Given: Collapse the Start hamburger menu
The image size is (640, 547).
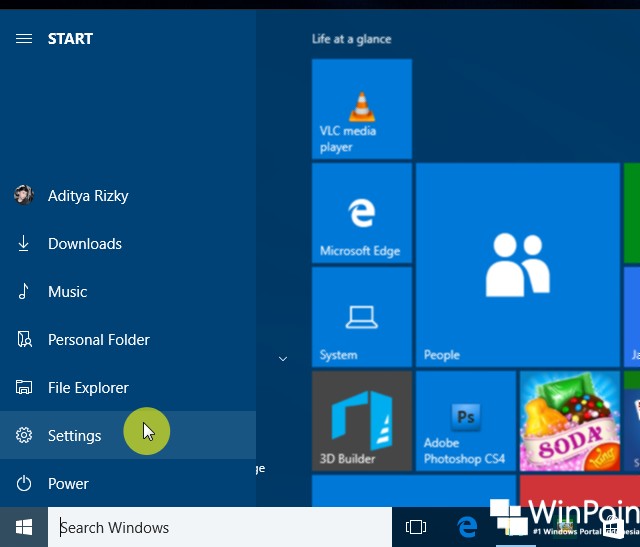Looking at the screenshot, I should click(24, 39).
